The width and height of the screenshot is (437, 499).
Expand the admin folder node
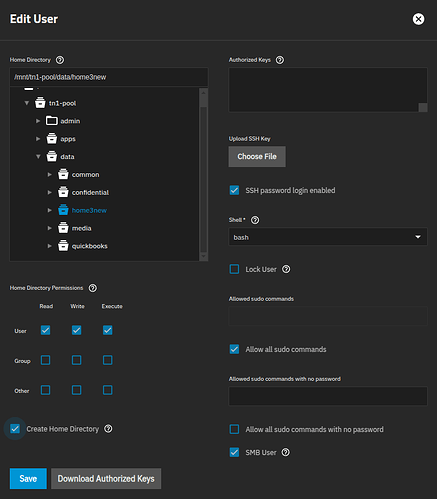point(38,121)
